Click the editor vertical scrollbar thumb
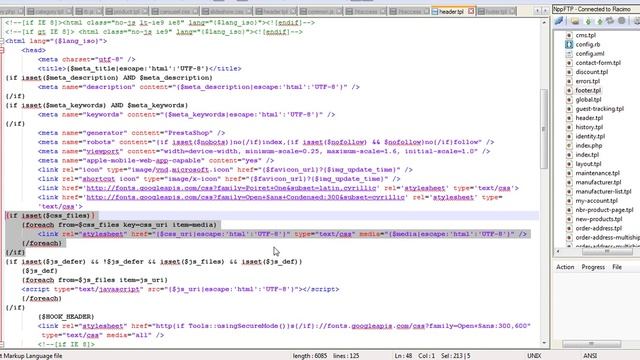This screenshot has width=640, height=360. [544, 129]
